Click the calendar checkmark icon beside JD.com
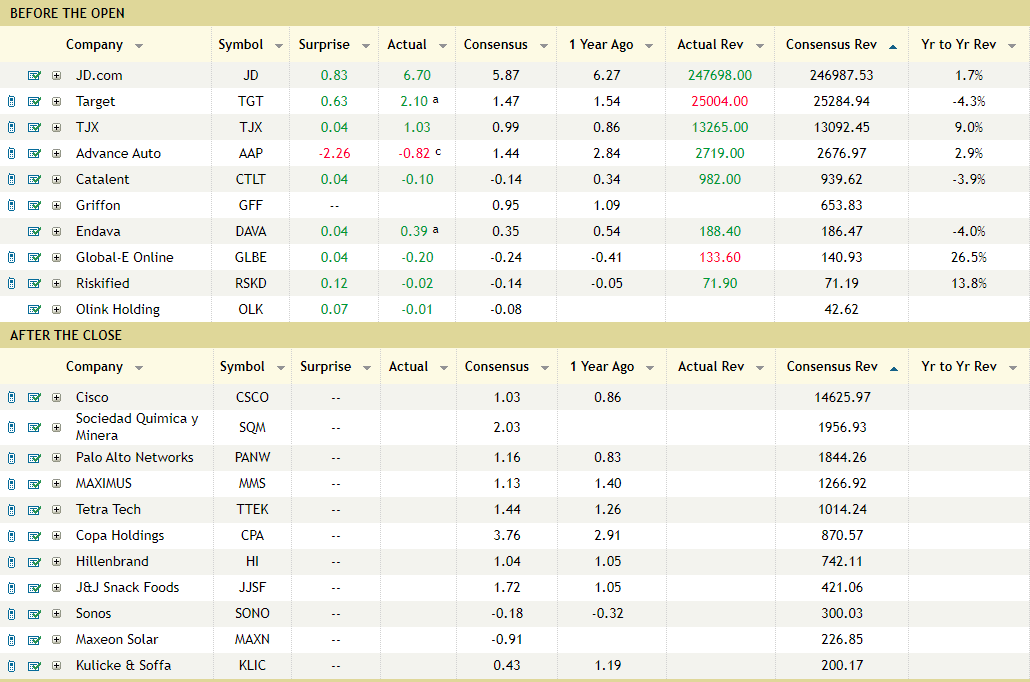 coord(34,76)
